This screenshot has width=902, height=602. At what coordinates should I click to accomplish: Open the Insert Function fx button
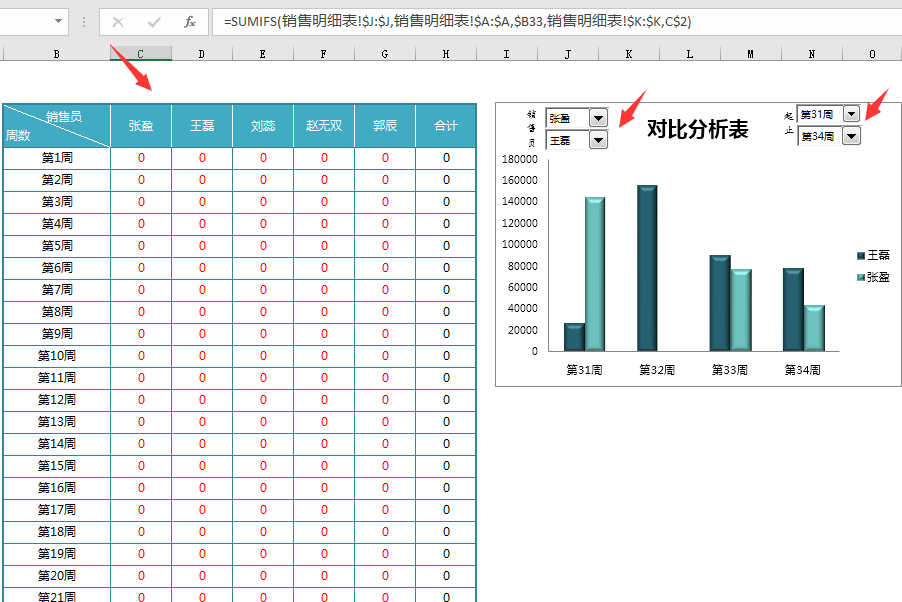[190, 22]
